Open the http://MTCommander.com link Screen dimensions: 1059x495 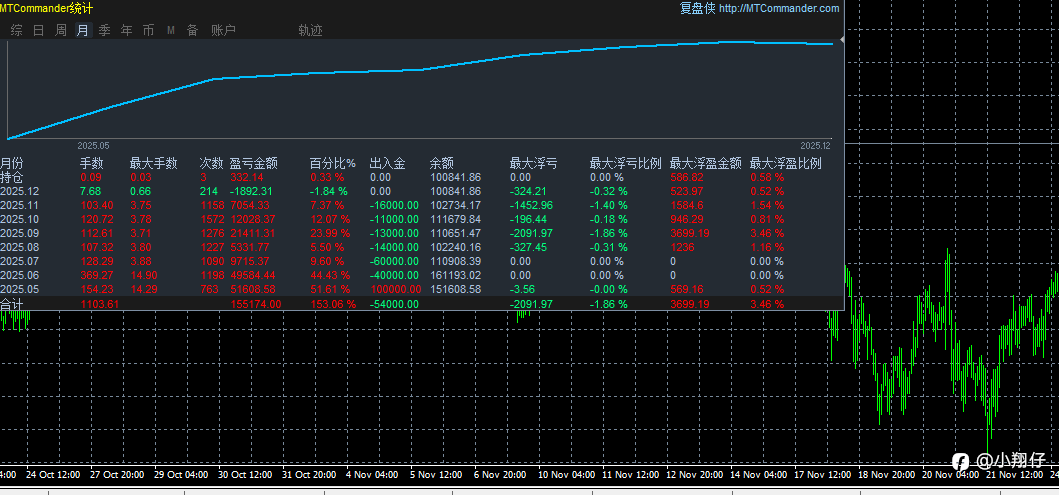[779, 8]
